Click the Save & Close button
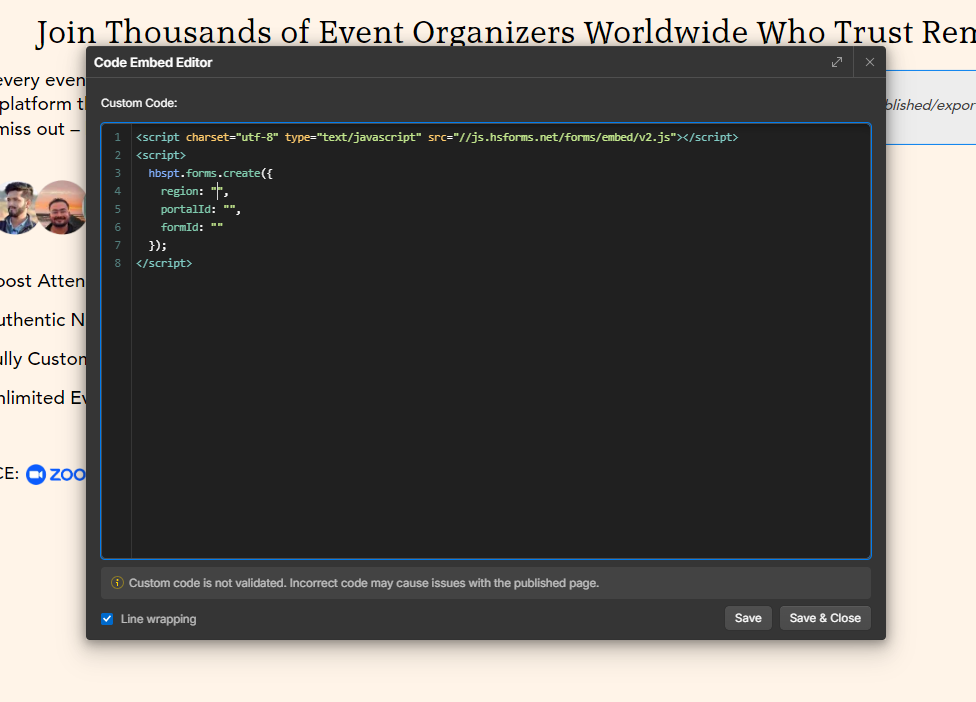The height and width of the screenshot is (702, 976). 825,618
